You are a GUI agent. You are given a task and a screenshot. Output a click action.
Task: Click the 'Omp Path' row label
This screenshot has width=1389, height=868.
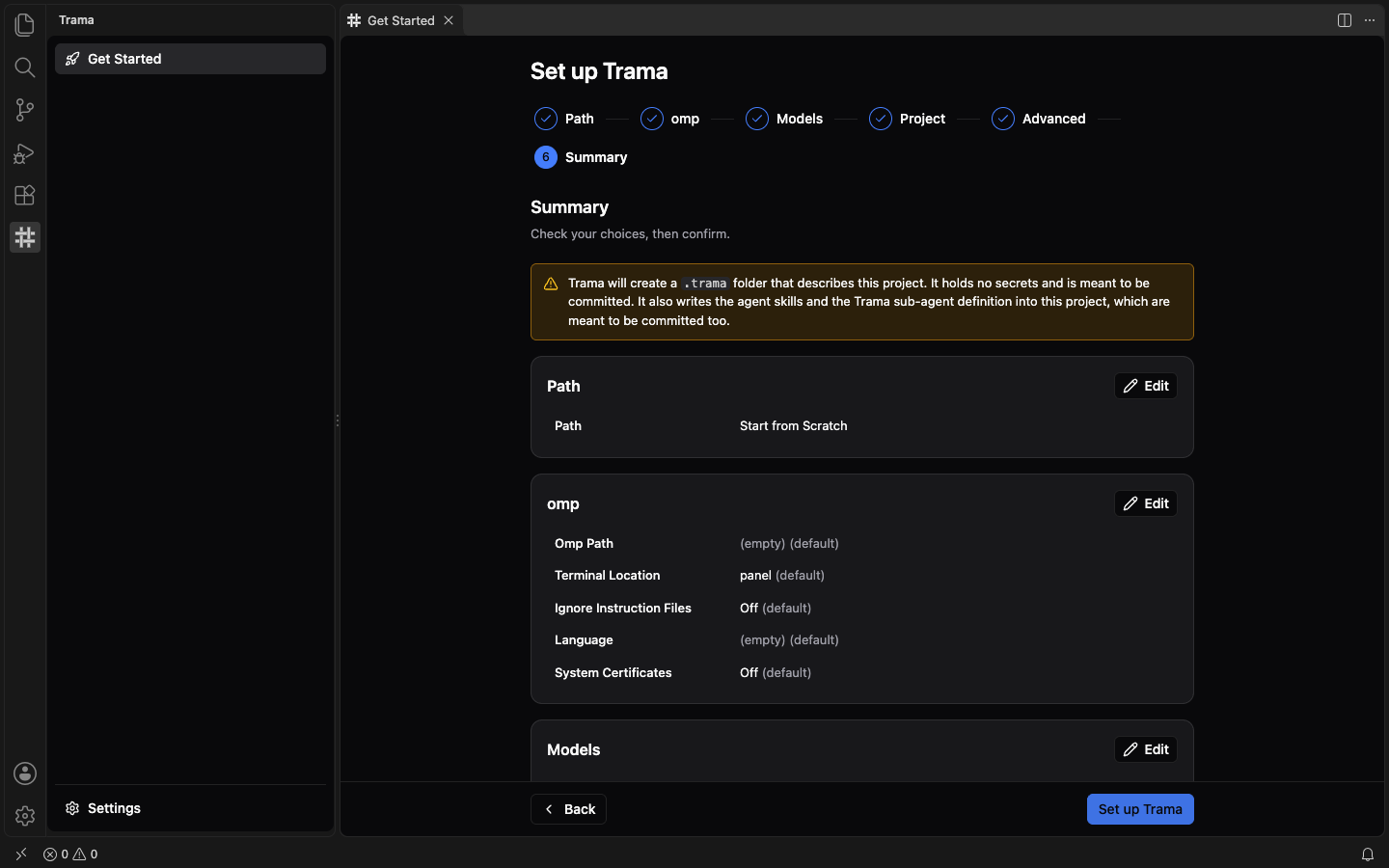coord(584,543)
